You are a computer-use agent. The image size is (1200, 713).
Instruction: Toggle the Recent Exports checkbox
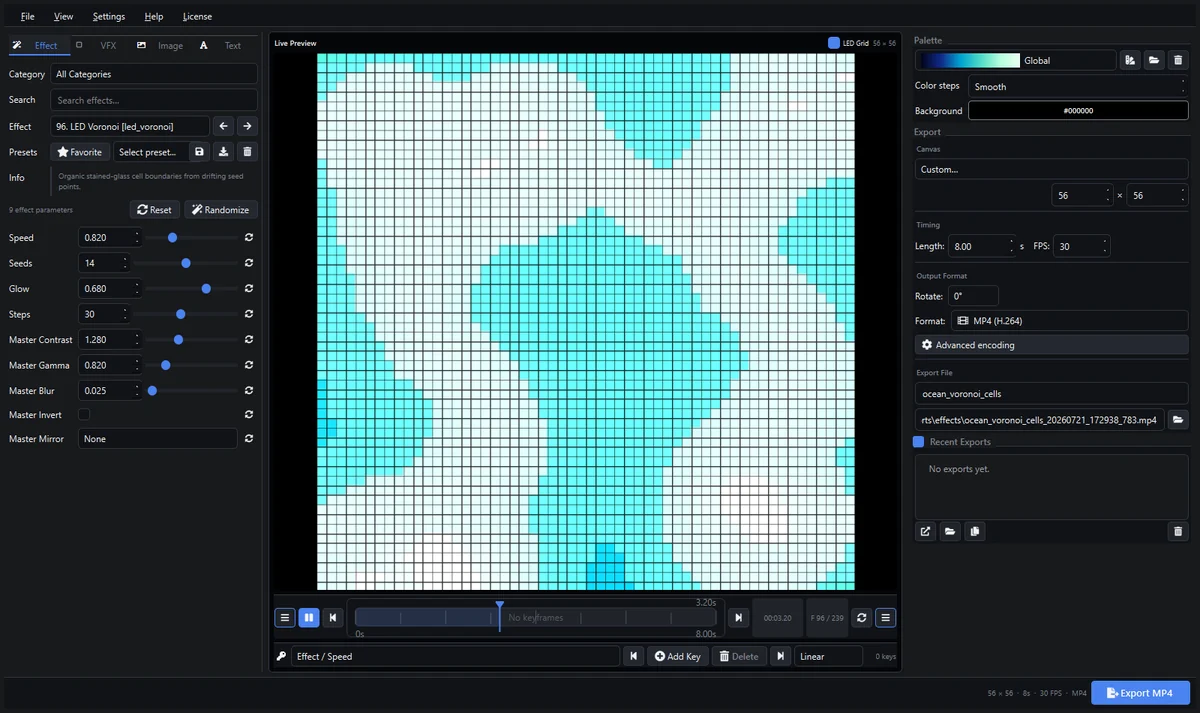[919, 442]
